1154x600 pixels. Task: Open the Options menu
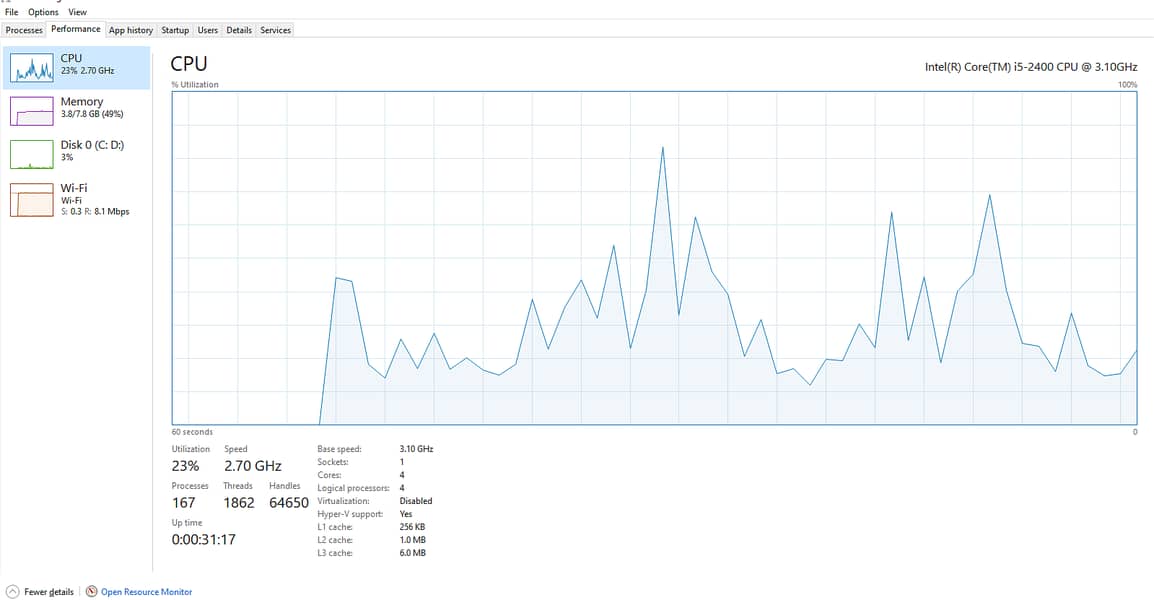[x=43, y=12]
